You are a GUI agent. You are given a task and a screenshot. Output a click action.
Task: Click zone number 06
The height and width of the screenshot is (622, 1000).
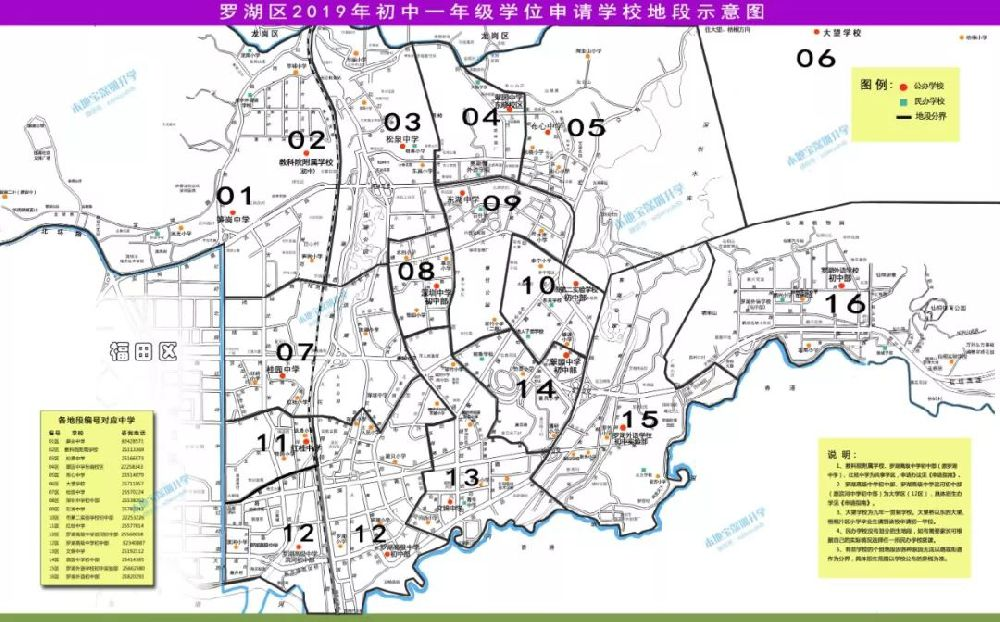(816, 58)
